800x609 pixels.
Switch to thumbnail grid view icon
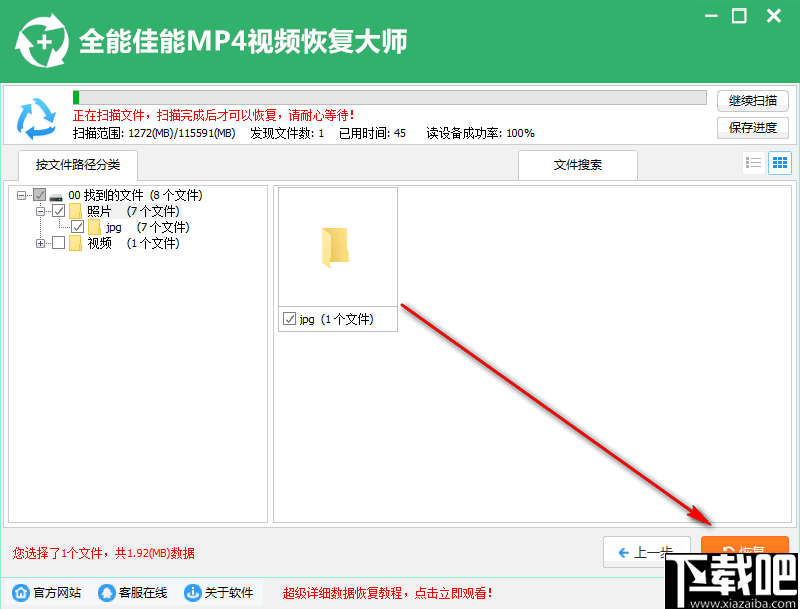pos(780,163)
